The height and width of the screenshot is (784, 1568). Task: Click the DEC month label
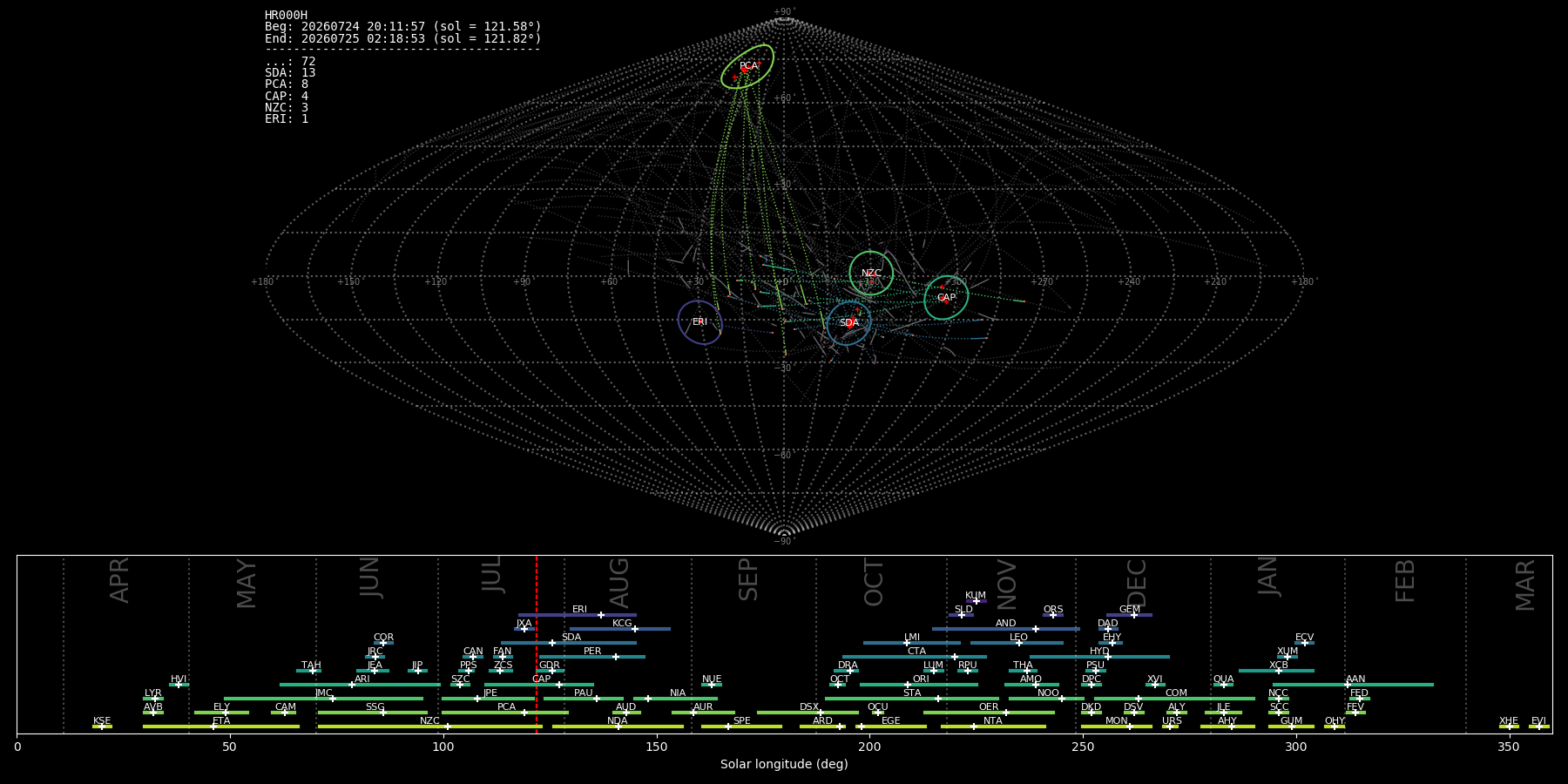tap(1138, 584)
